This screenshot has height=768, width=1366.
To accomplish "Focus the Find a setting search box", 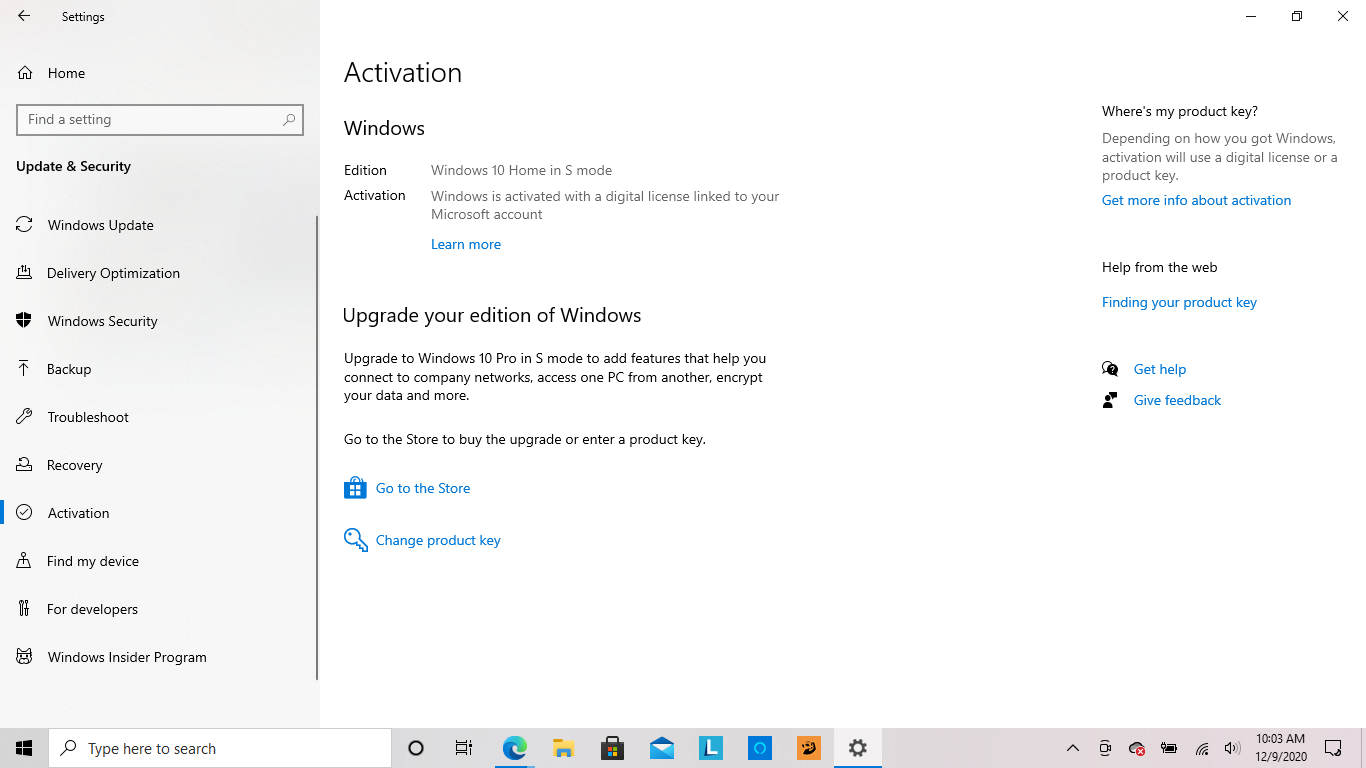I will [160, 119].
